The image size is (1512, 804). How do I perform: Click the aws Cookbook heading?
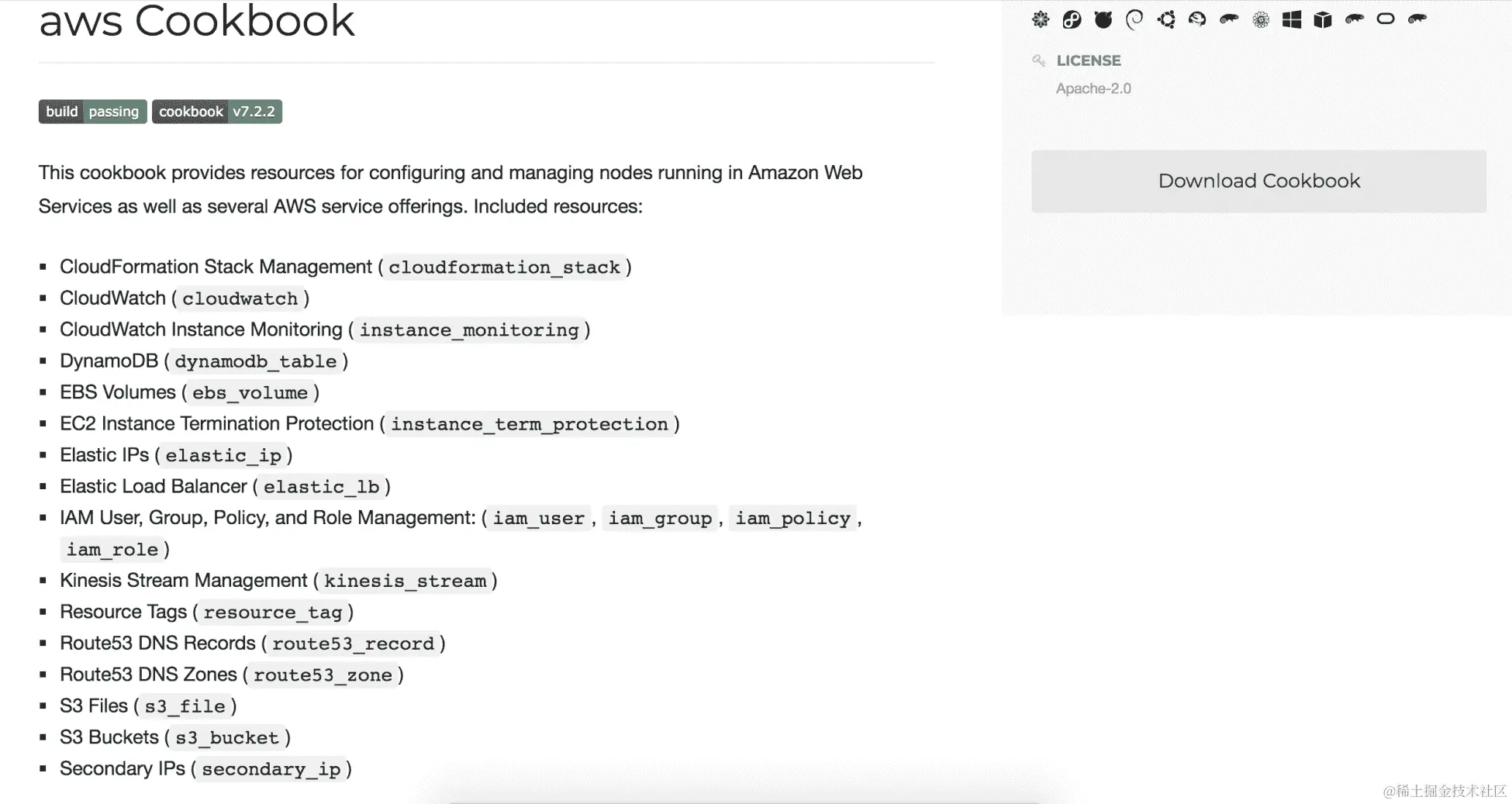point(197,21)
